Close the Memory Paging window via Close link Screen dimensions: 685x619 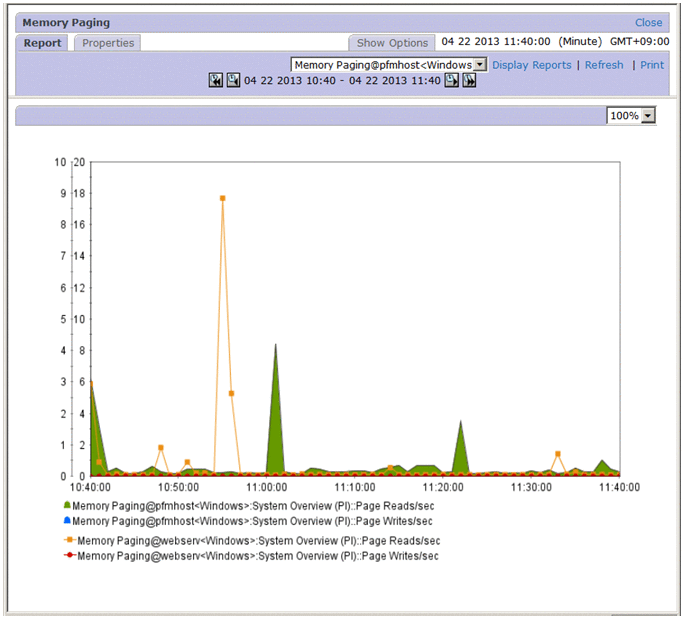pos(648,22)
